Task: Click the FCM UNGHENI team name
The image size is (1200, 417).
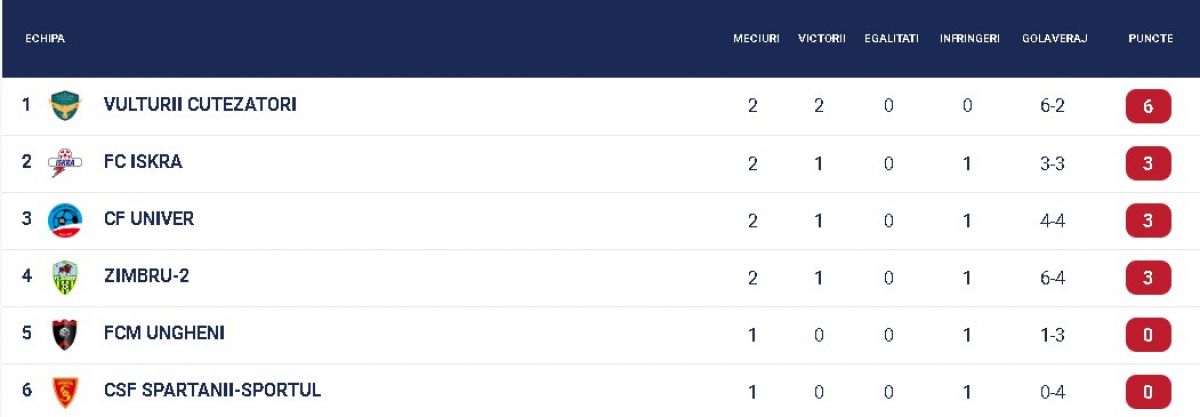Action: (164, 333)
